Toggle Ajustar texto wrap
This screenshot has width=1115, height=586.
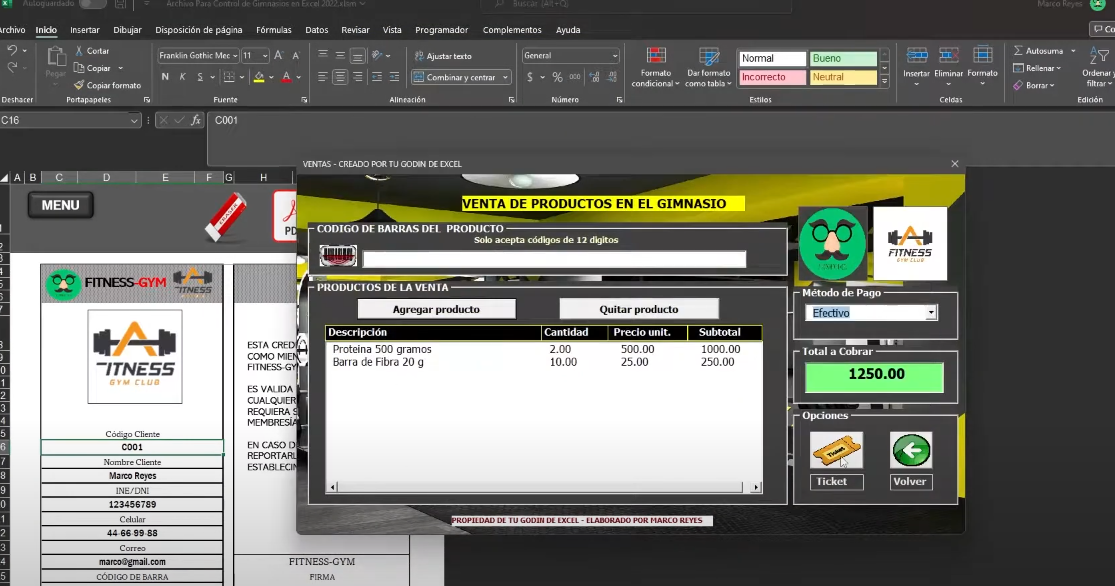[443, 56]
